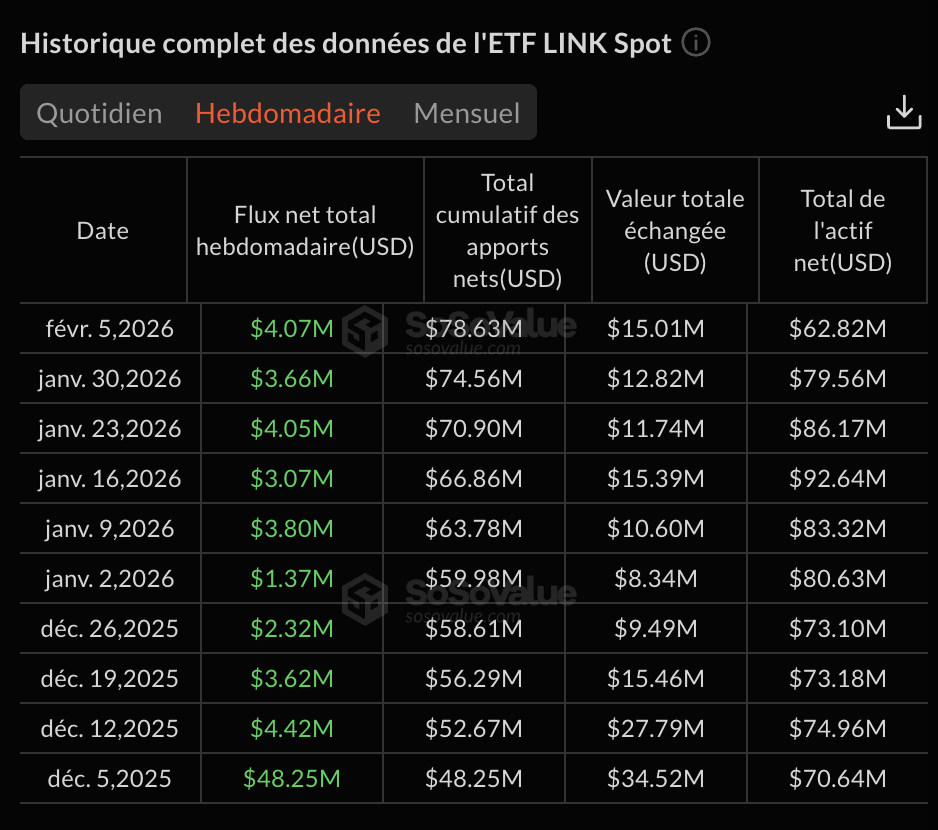Keep the Hebdomadaire tab active by clicking it
Viewport: 938px width, 830px height.
[288, 113]
